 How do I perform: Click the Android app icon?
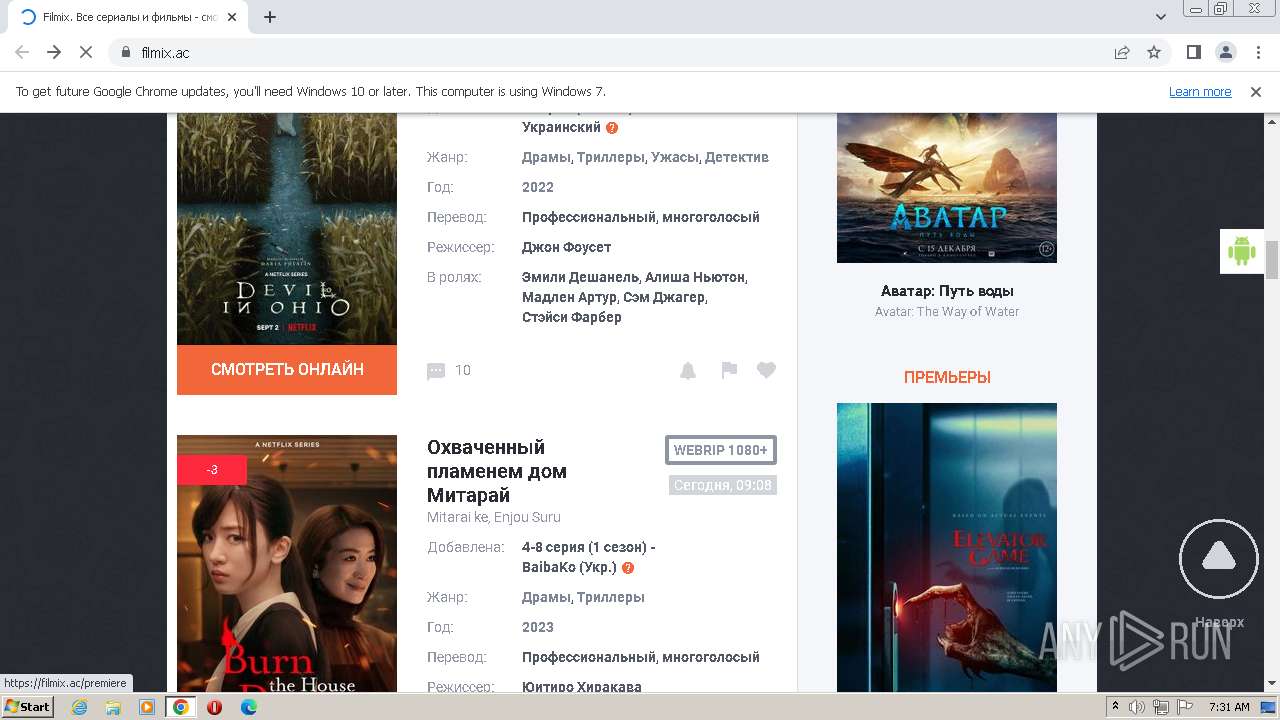[x=1242, y=251]
